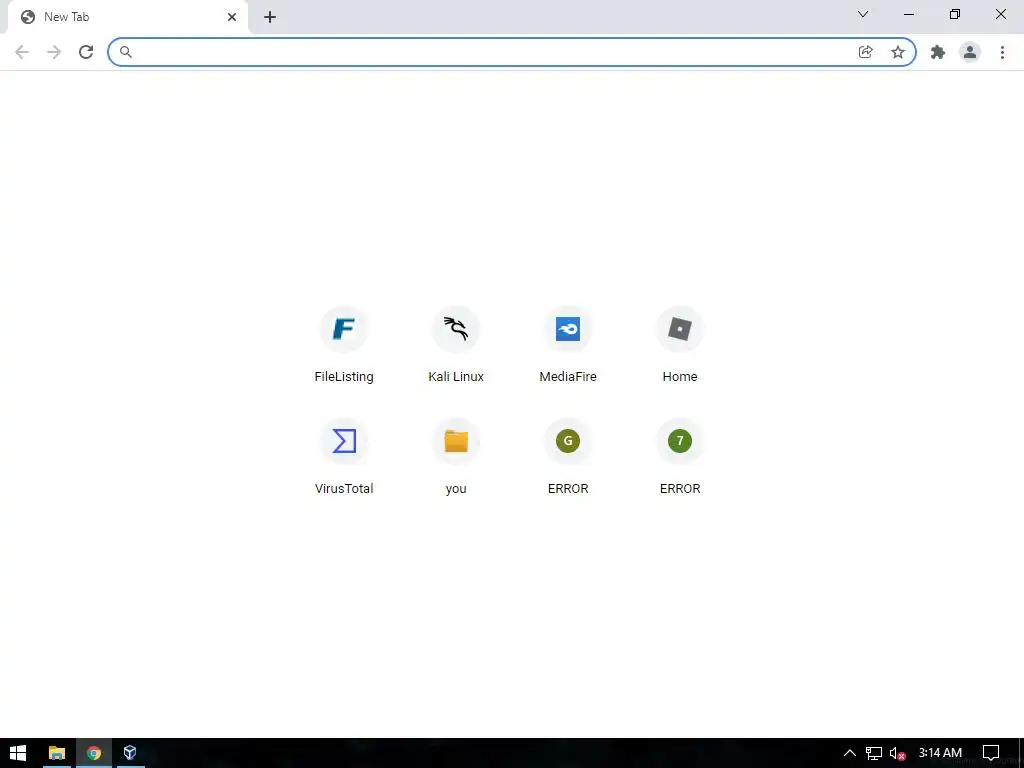This screenshot has height=768, width=1024.
Task: Reload the current page
Action: click(x=86, y=52)
